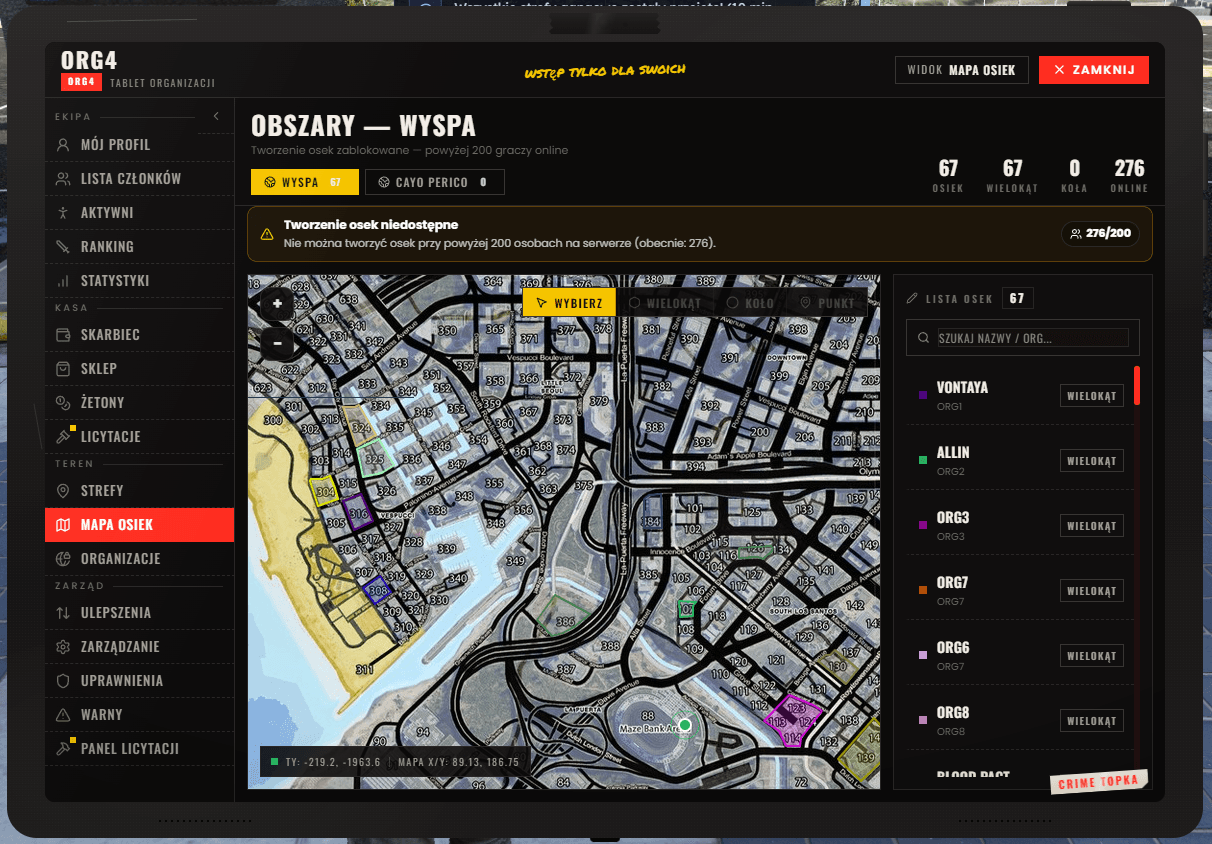Open the Skarbiec vault page
This screenshot has width=1212, height=844.
139,335
